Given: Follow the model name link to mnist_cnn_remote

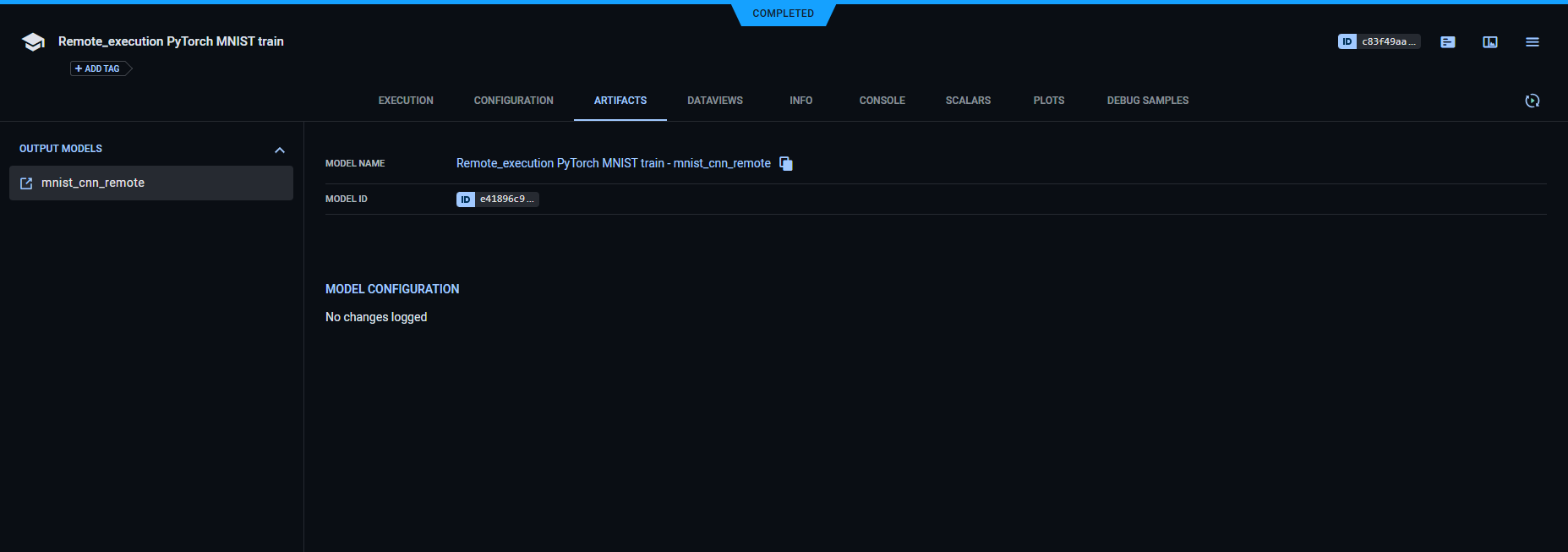Looking at the screenshot, I should 613,163.
